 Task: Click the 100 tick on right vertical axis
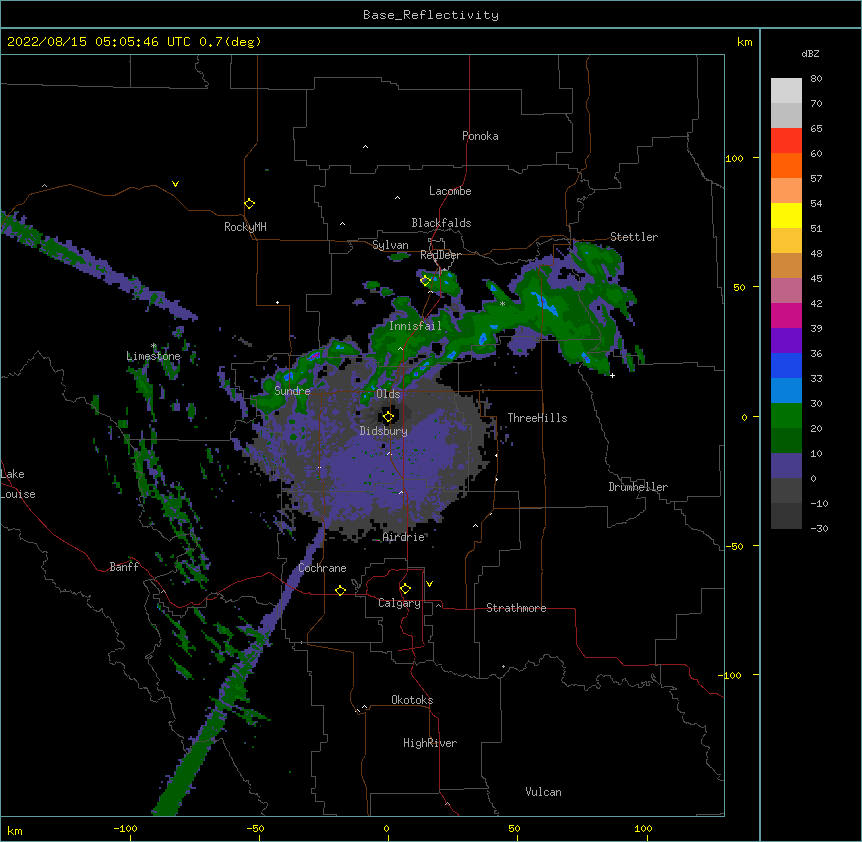pyautogui.click(x=734, y=158)
